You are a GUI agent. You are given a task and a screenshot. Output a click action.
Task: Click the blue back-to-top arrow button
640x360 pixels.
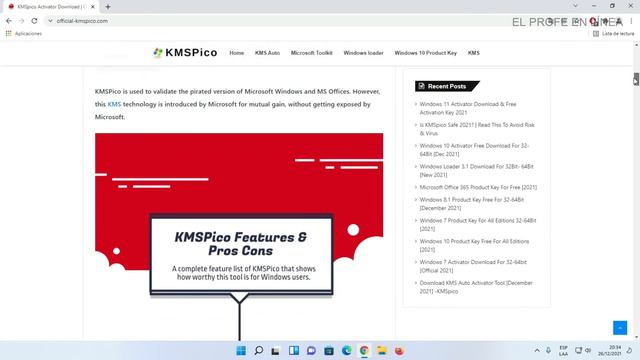[620, 328]
